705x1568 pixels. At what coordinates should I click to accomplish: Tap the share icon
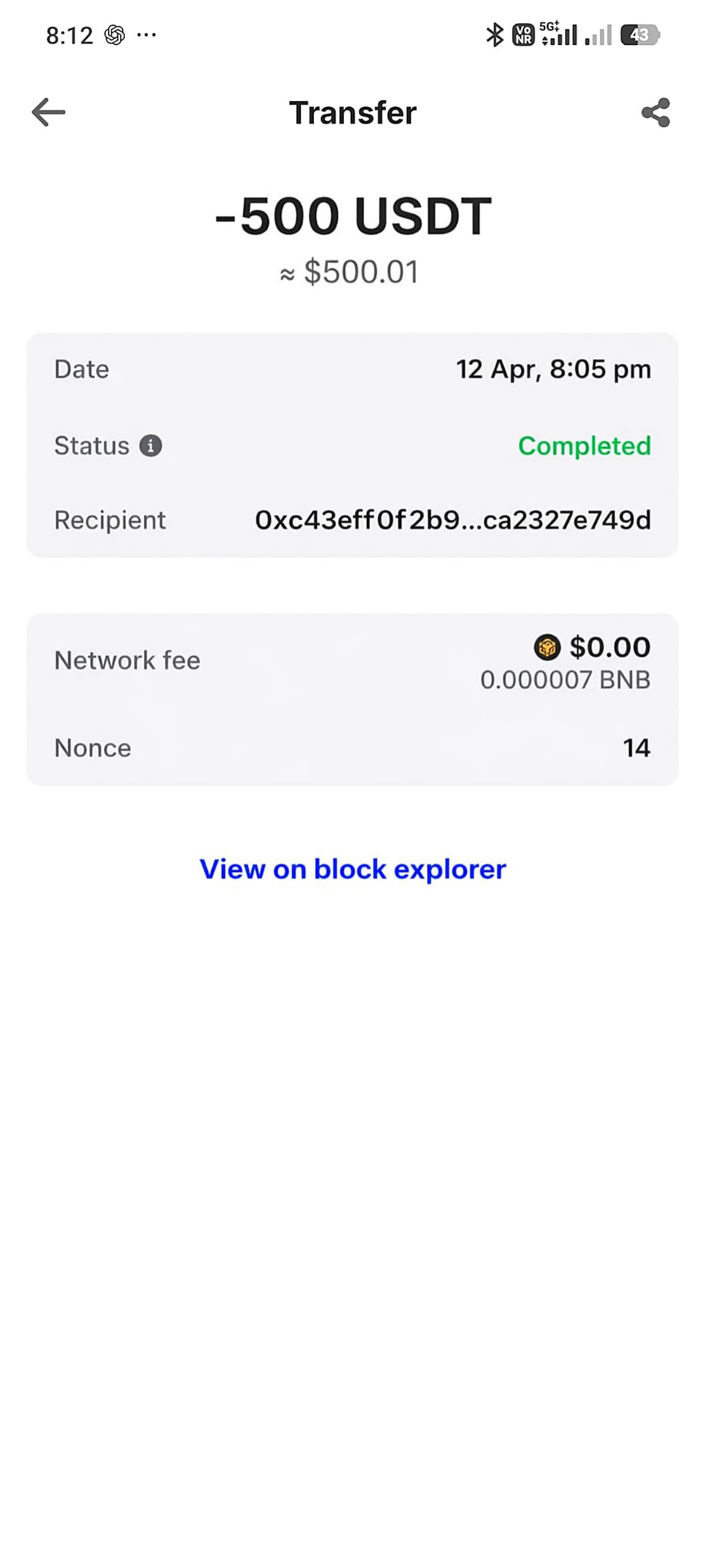655,113
